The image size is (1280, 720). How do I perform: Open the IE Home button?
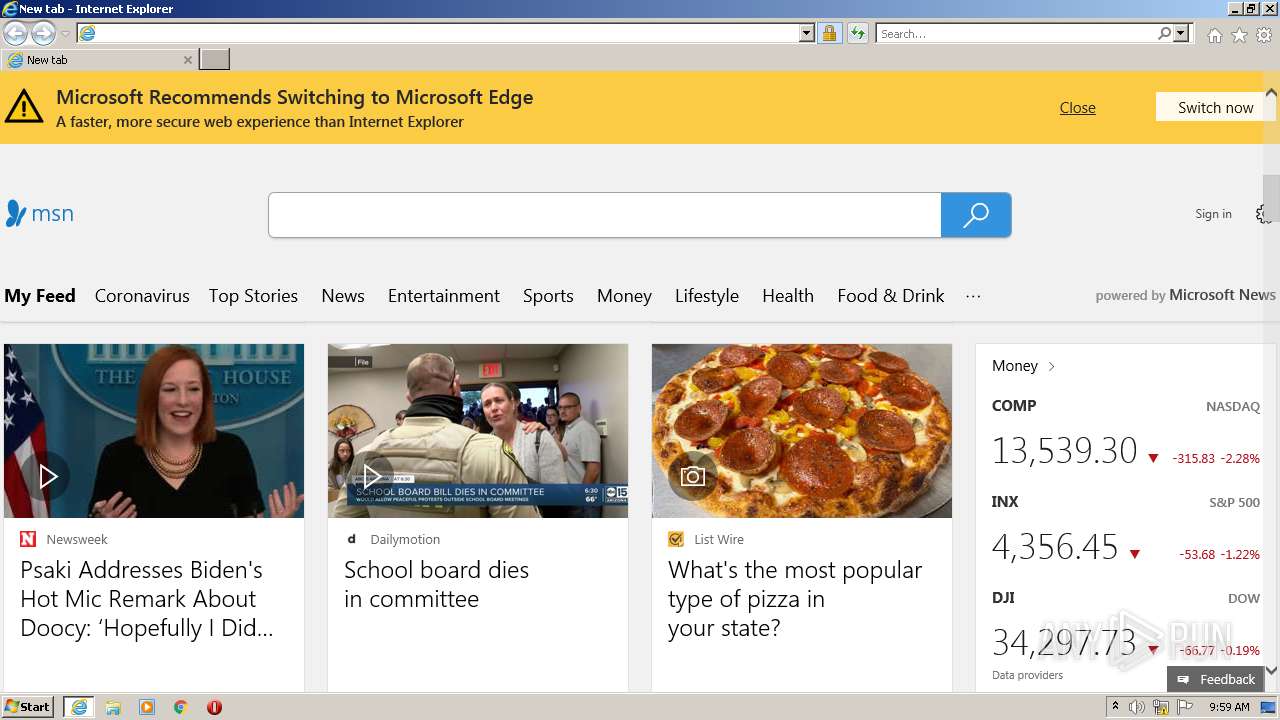pos(1214,35)
